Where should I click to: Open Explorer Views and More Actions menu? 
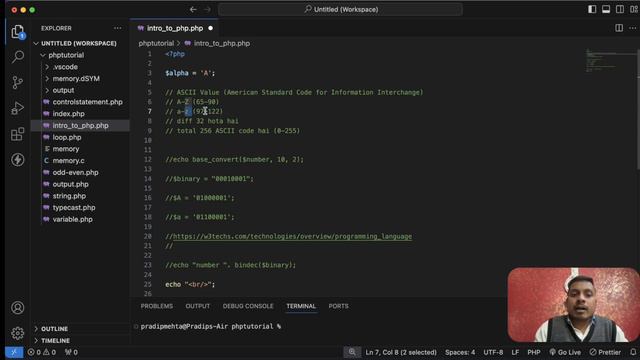pyautogui.click(x=118, y=28)
